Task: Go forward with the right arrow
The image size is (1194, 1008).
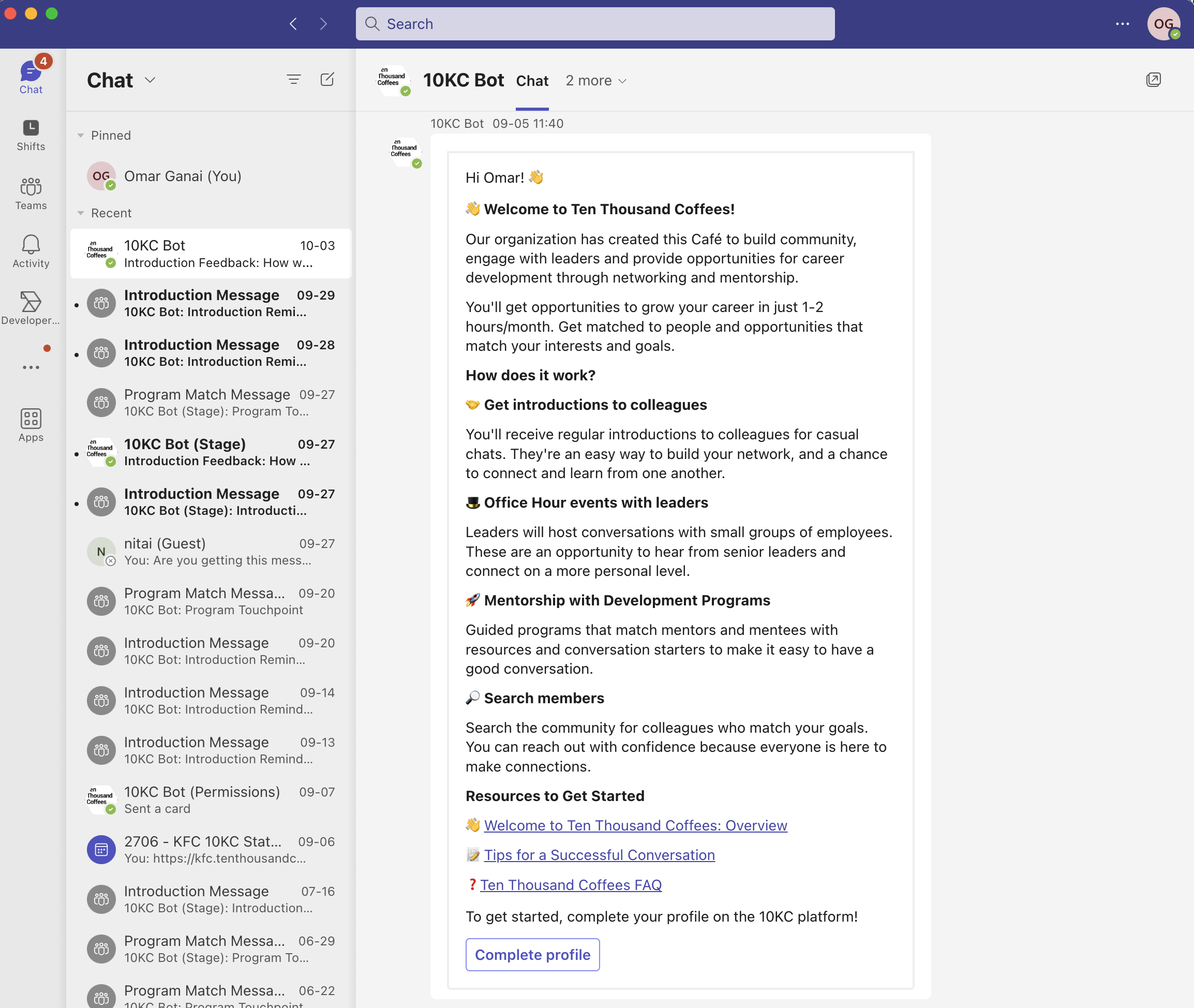Action: [x=323, y=24]
